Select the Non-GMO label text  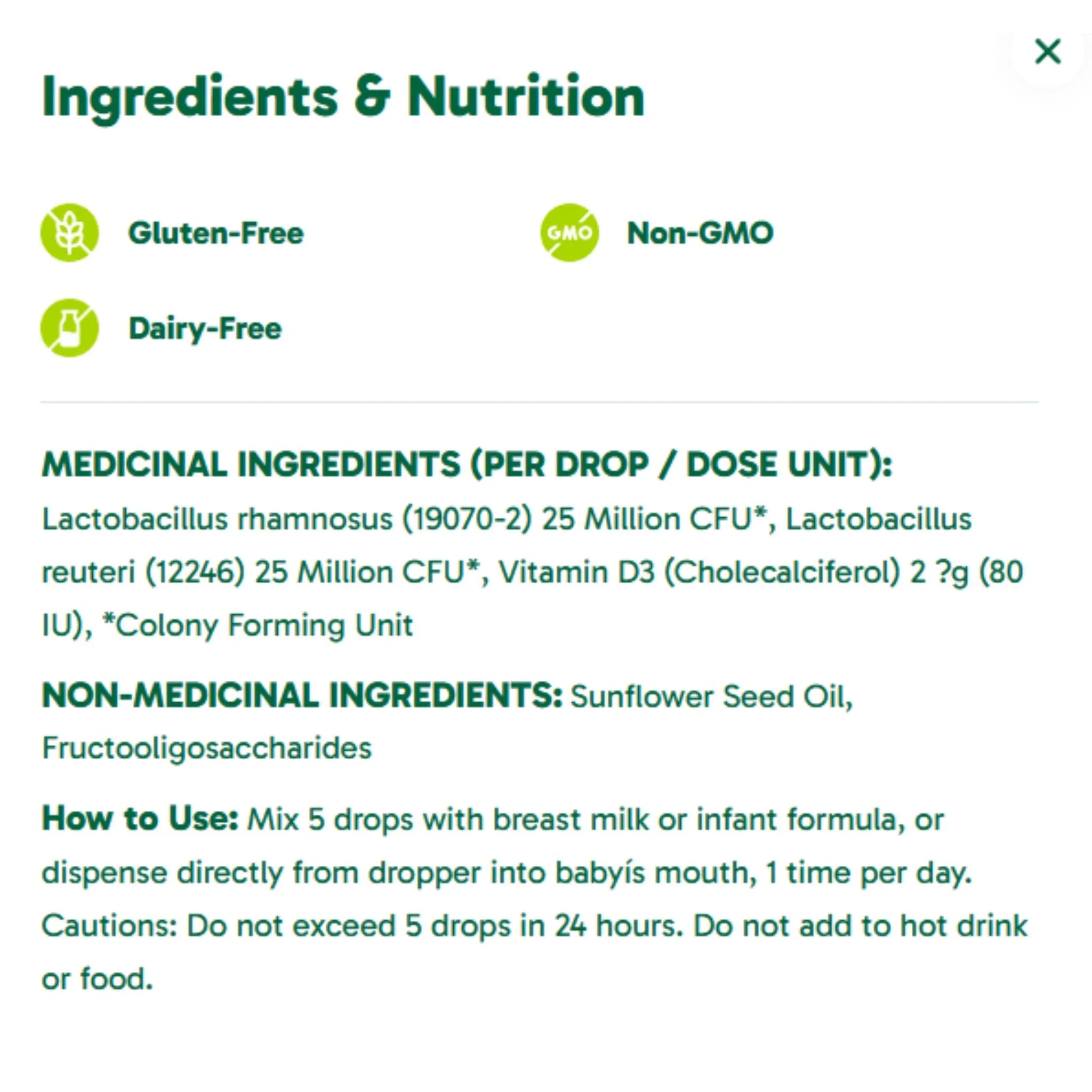point(700,233)
